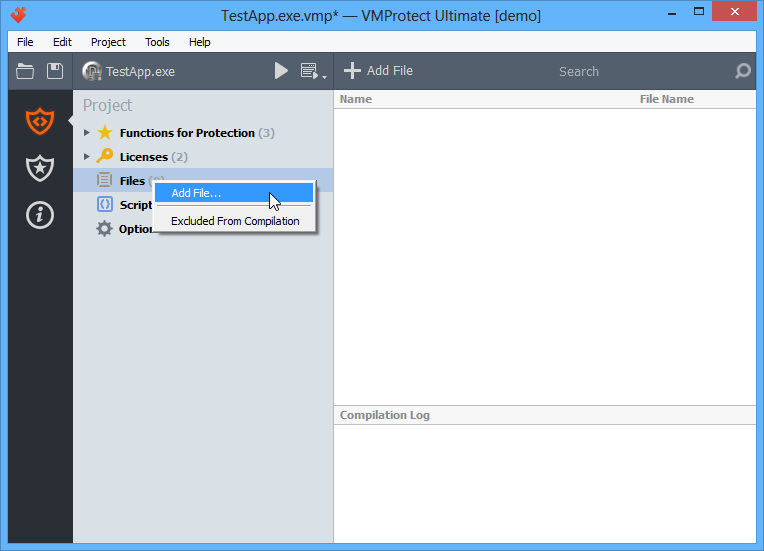Screen dimensions: 764x551
Task: Open the Tools menu
Action: (x=157, y=42)
